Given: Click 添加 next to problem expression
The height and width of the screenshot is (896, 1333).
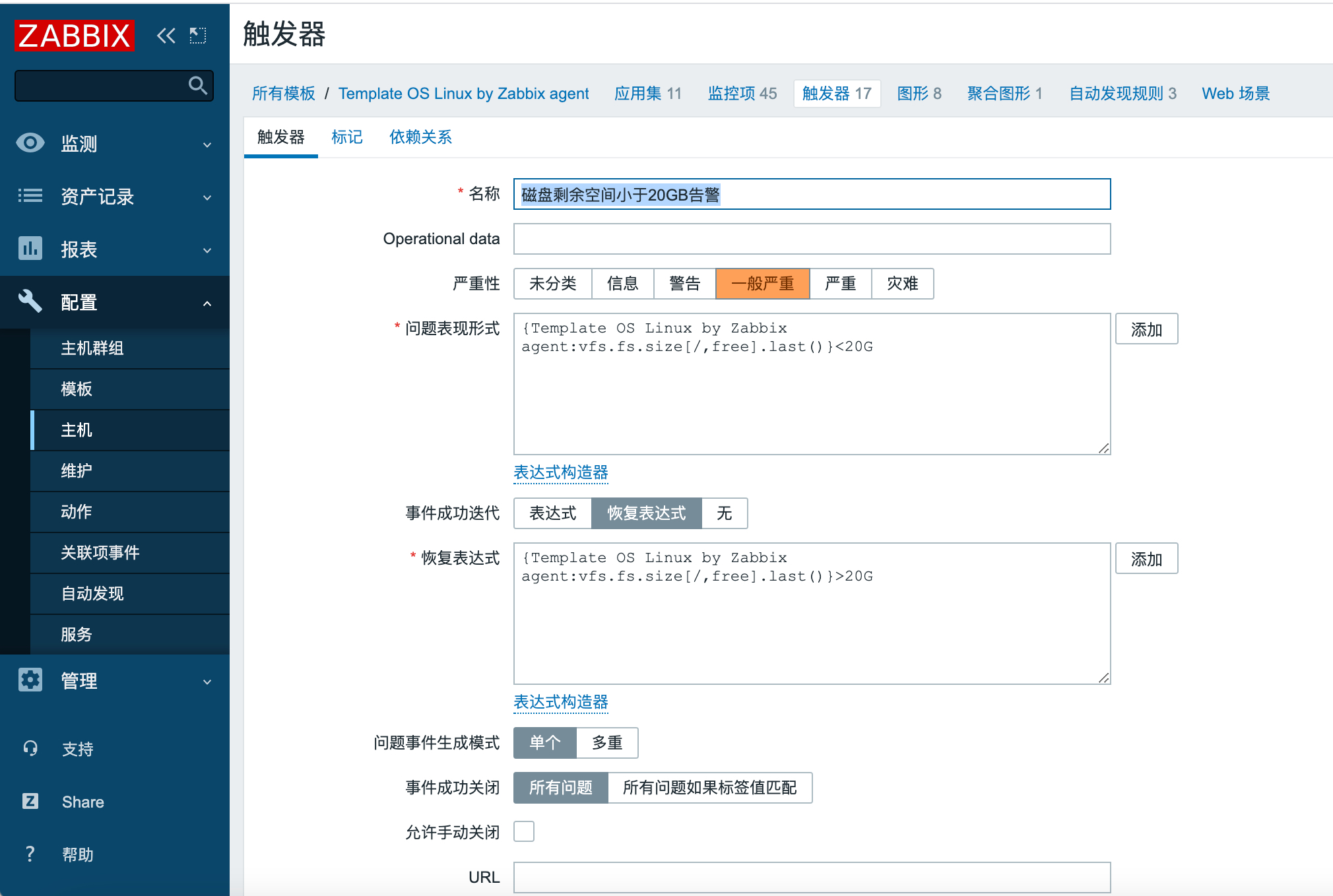Looking at the screenshot, I should click(x=1146, y=329).
